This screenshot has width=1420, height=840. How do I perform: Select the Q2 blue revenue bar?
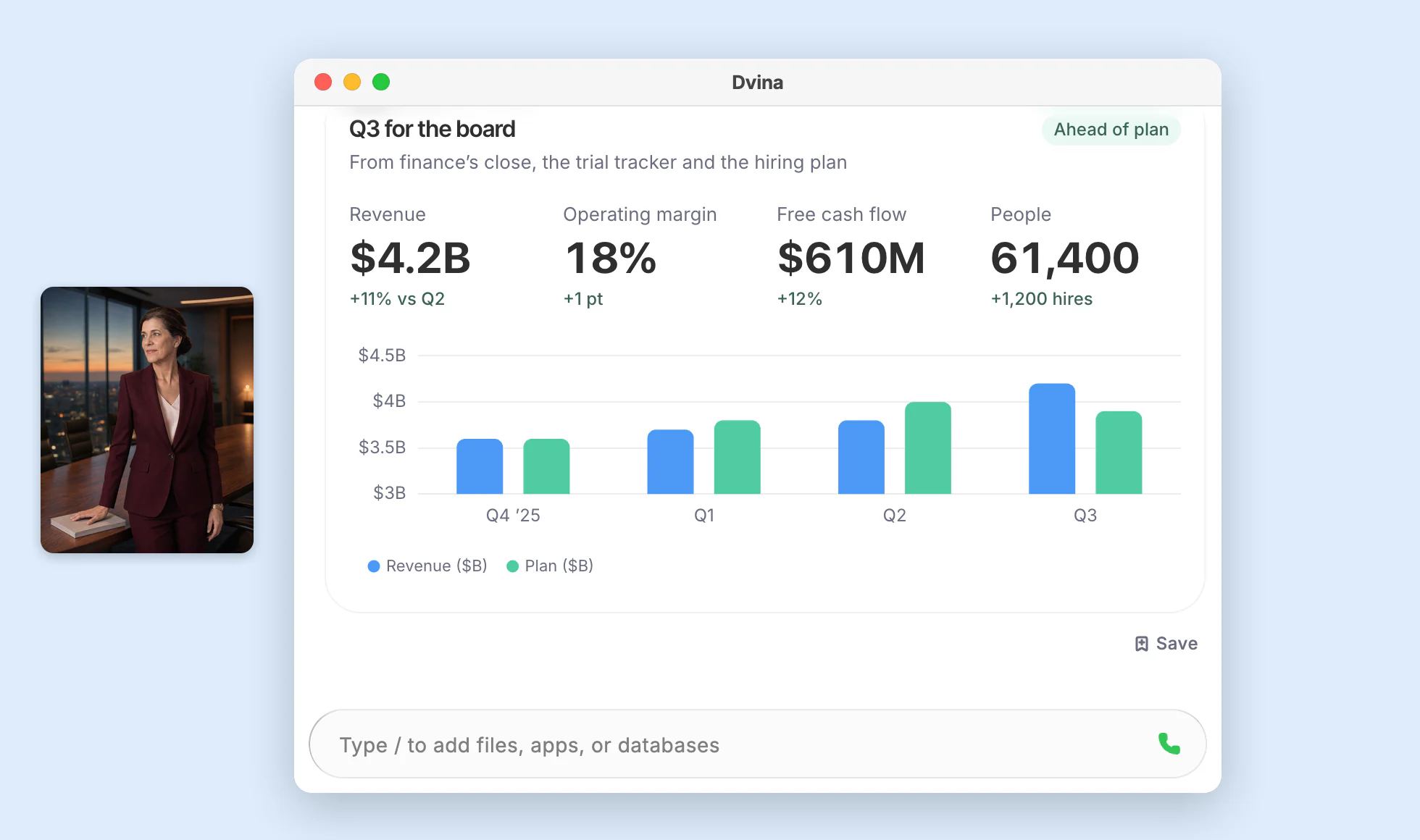pos(861,457)
